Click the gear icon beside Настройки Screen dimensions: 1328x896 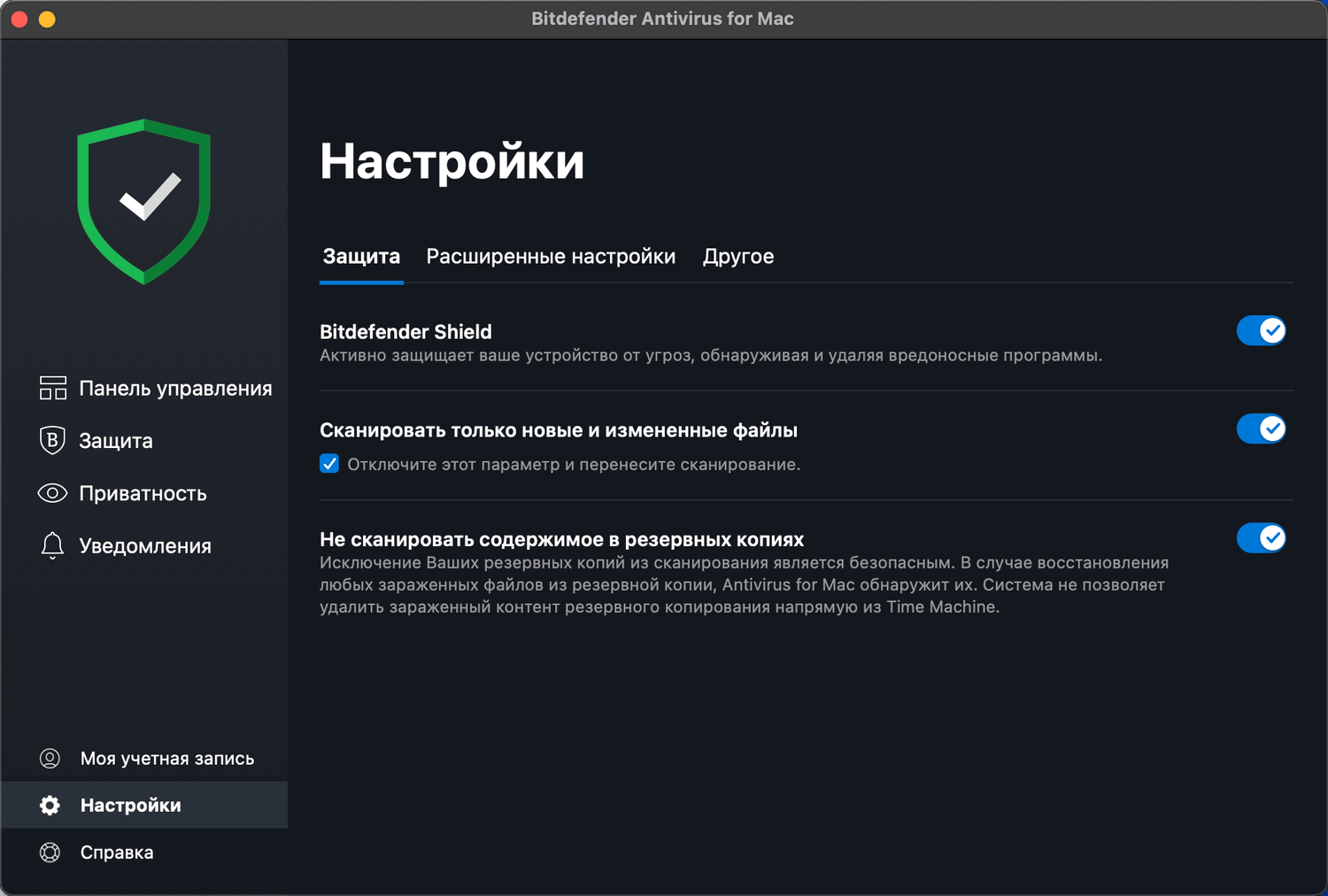tap(50, 805)
